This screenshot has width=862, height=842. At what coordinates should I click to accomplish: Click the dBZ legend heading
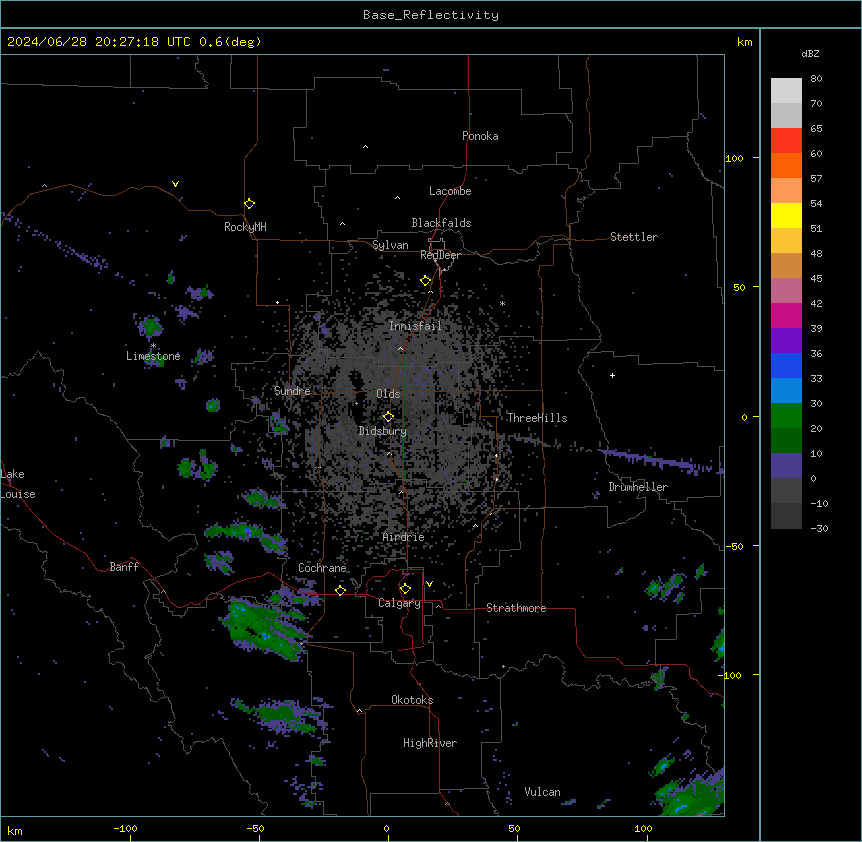pos(810,53)
